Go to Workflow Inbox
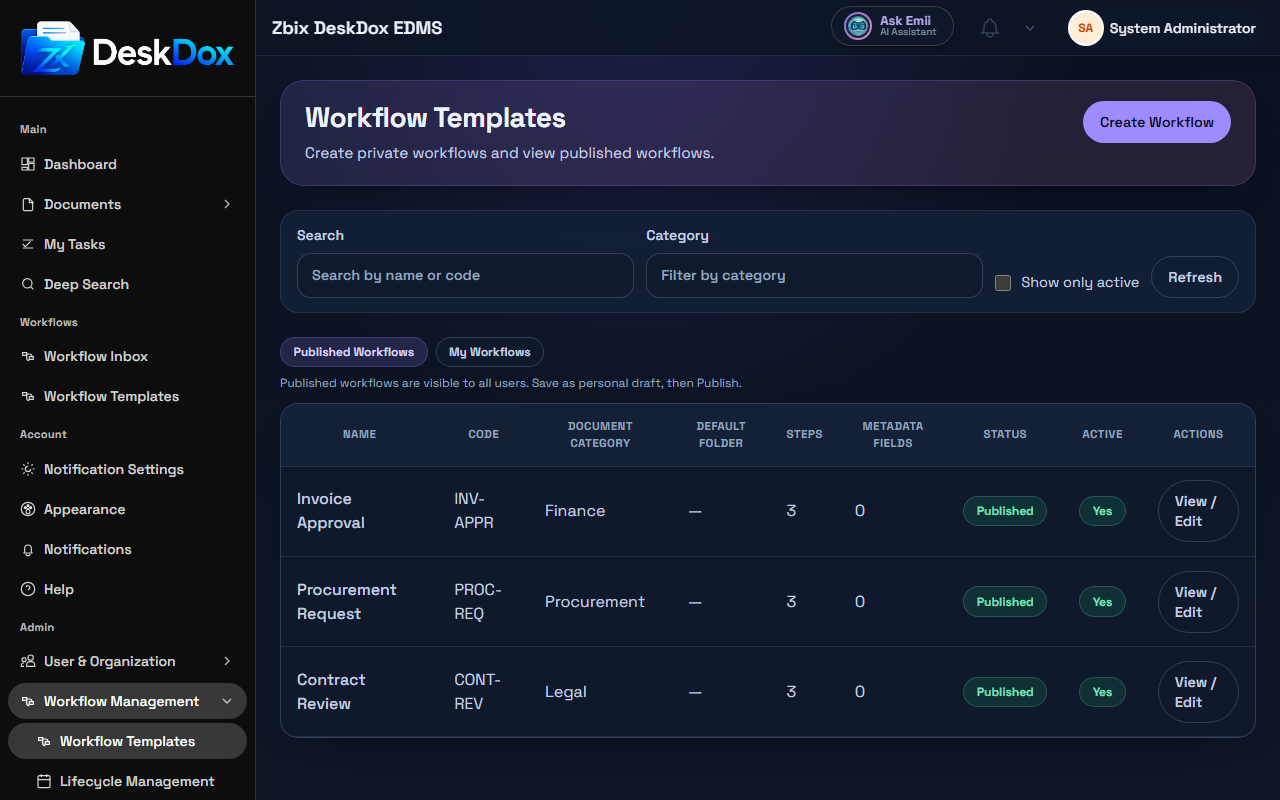 (x=127, y=356)
